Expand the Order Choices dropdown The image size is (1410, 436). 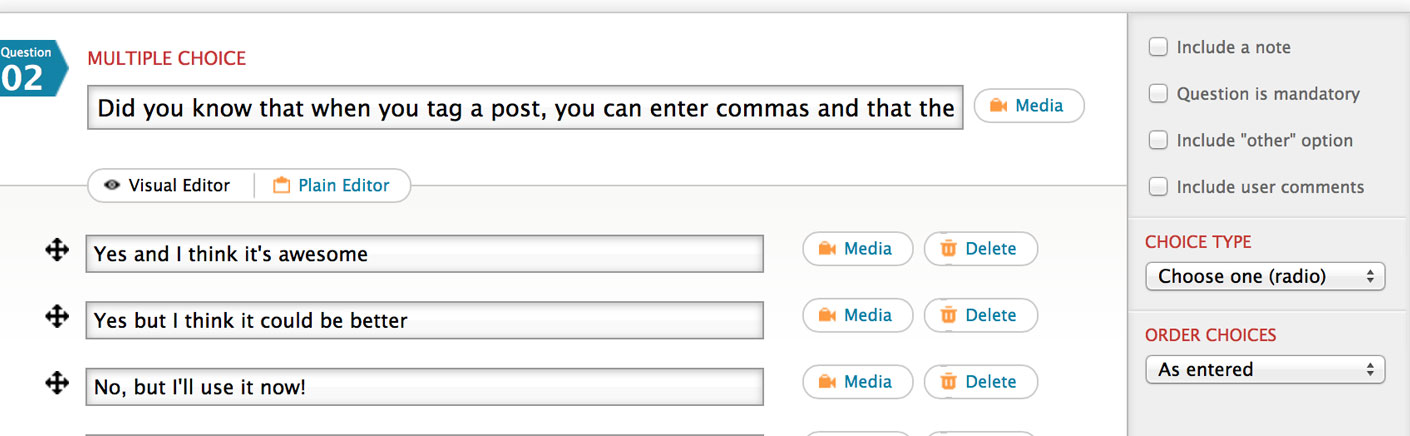(1265, 370)
